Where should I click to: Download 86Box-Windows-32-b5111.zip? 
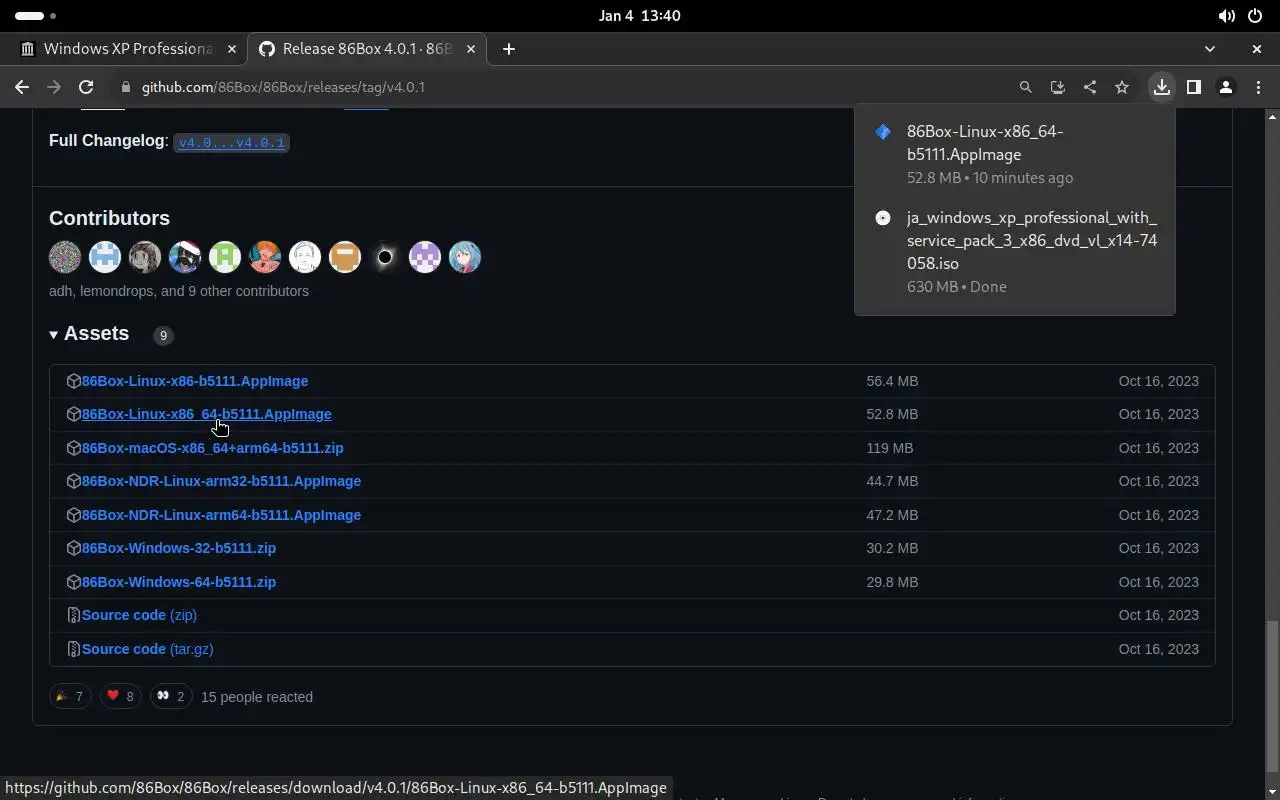click(x=178, y=548)
